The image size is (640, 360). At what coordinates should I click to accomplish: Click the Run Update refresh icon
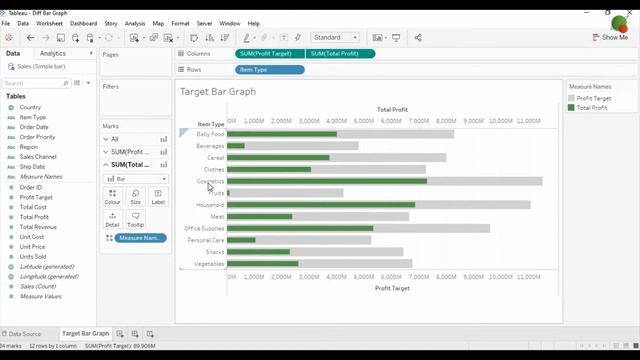coord(109,38)
